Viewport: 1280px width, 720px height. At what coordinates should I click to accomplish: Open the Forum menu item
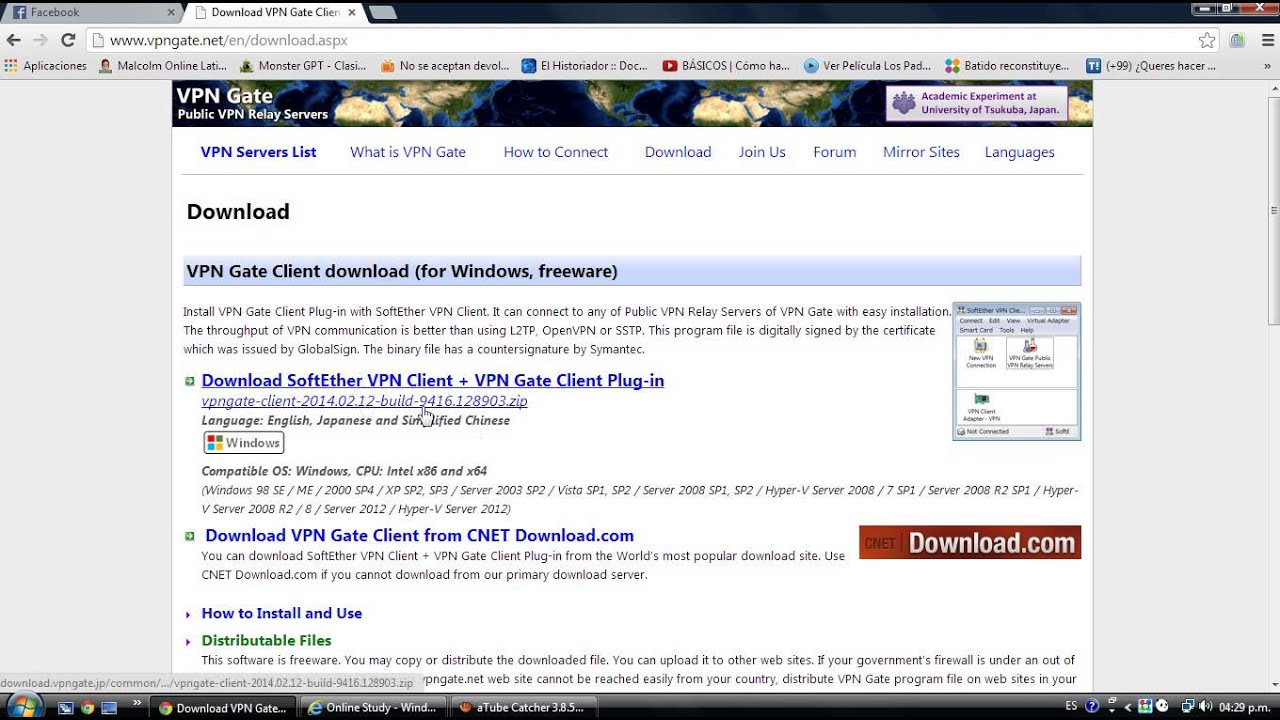(x=835, y=152)
